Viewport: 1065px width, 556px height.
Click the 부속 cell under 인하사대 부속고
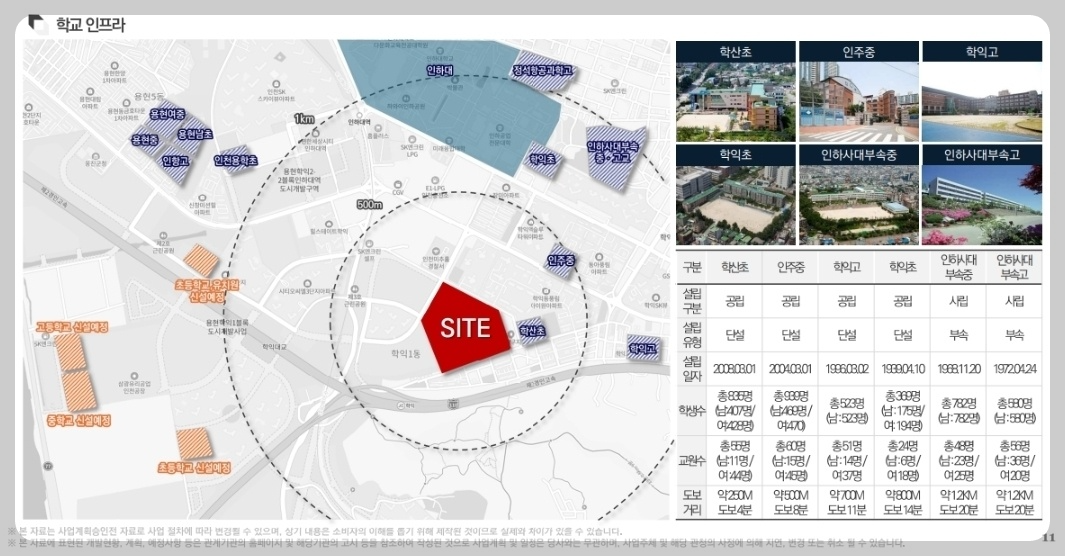pos(1014,335)
